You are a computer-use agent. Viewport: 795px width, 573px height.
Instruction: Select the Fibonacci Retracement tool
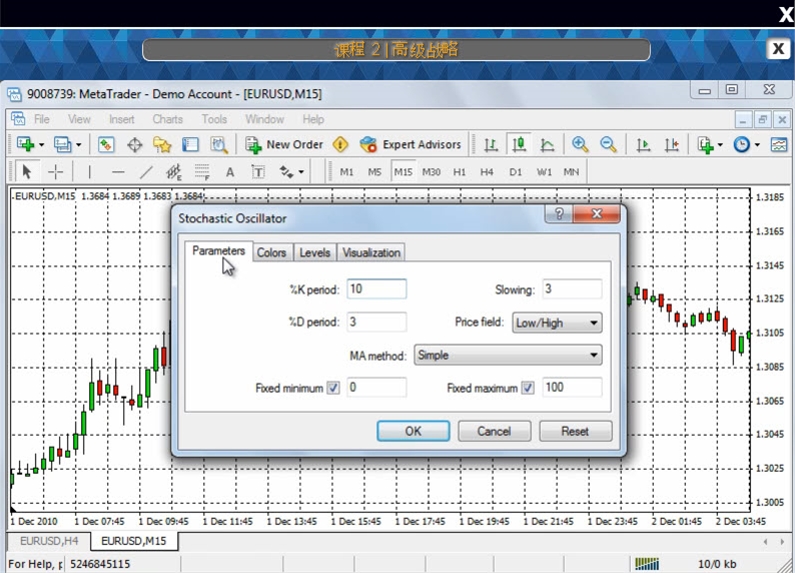[202, 172]
